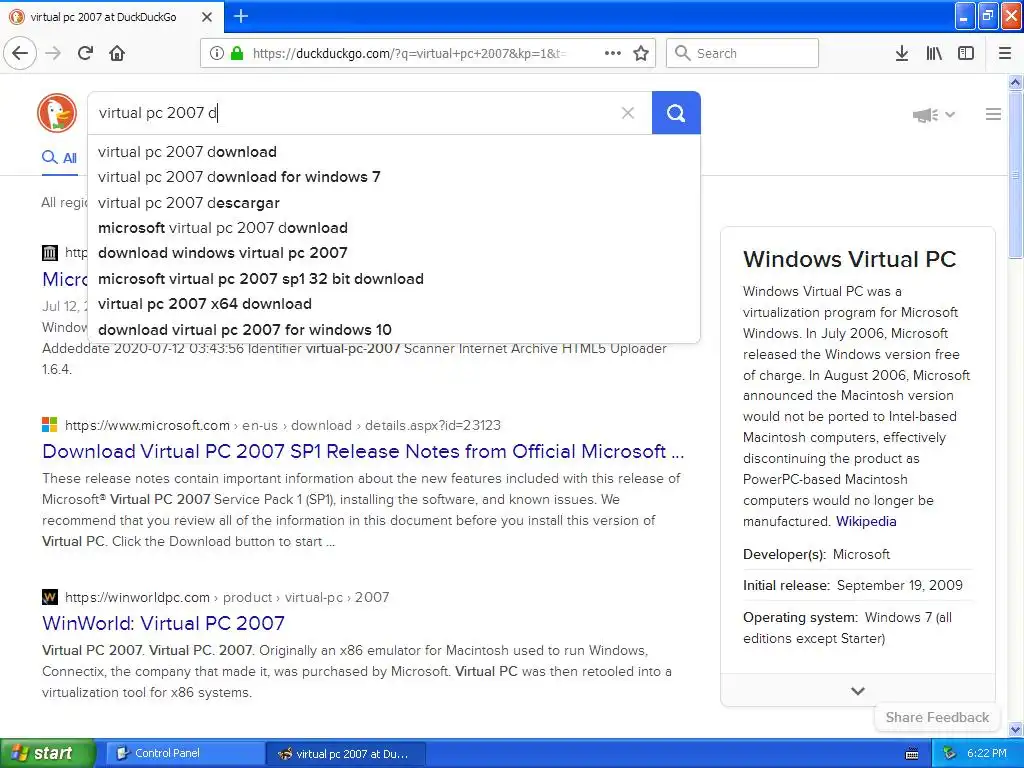Choose suggestion 'download windows virtual pc 2007'

pos(394,253)
